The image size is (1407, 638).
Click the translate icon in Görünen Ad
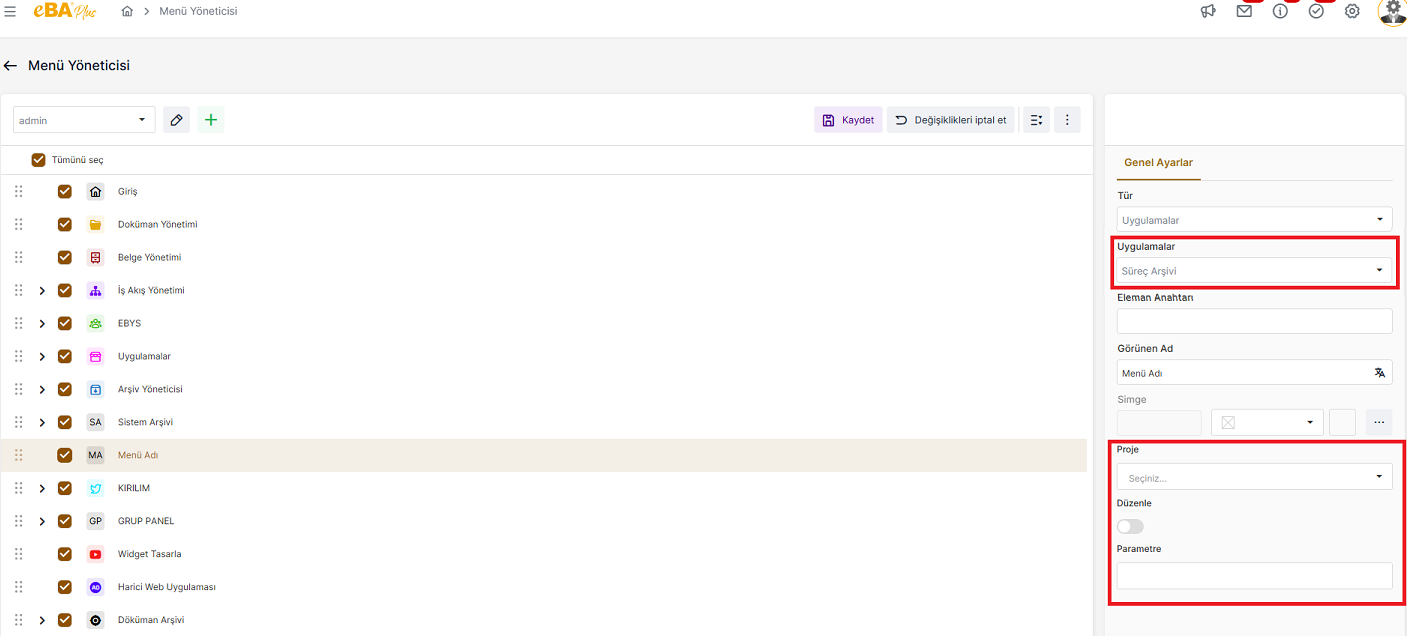click(x=1380, y=372)
